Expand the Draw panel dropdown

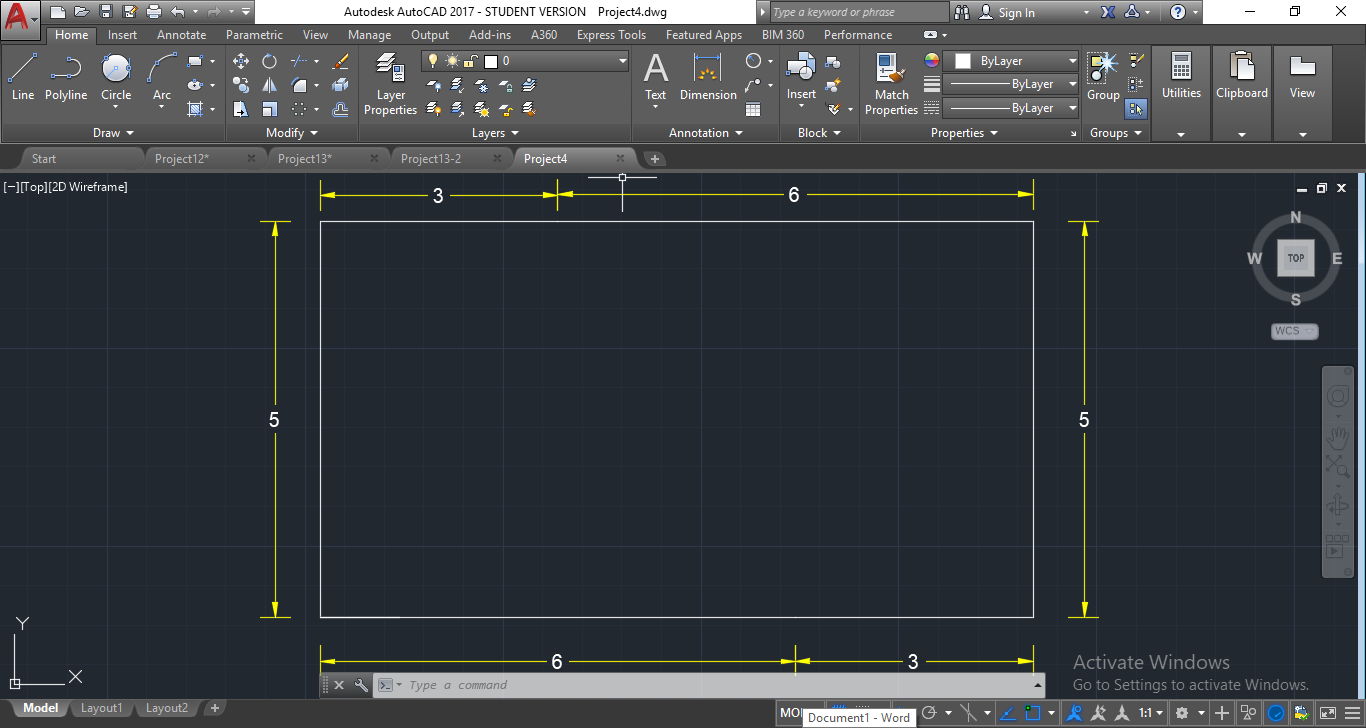[x=113, y=133]
